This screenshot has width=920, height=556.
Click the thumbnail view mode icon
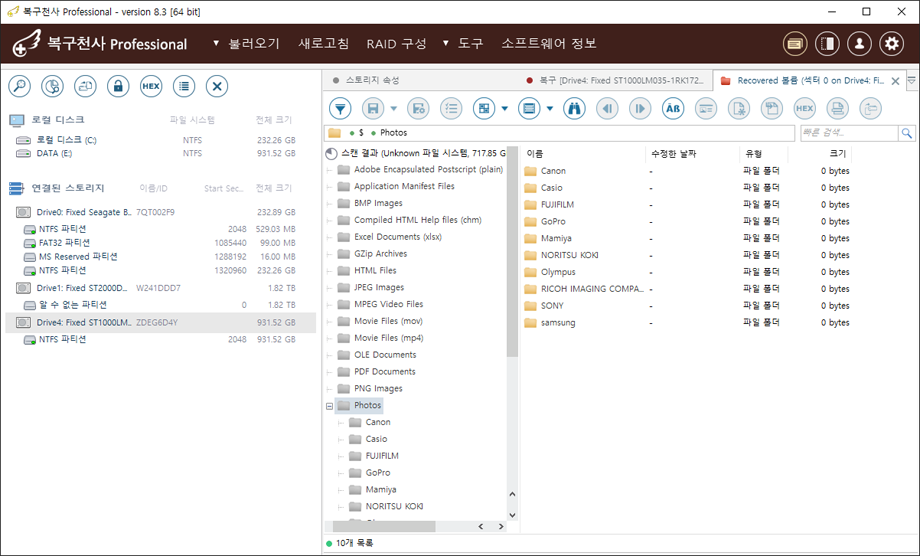(x=484, y=109)
